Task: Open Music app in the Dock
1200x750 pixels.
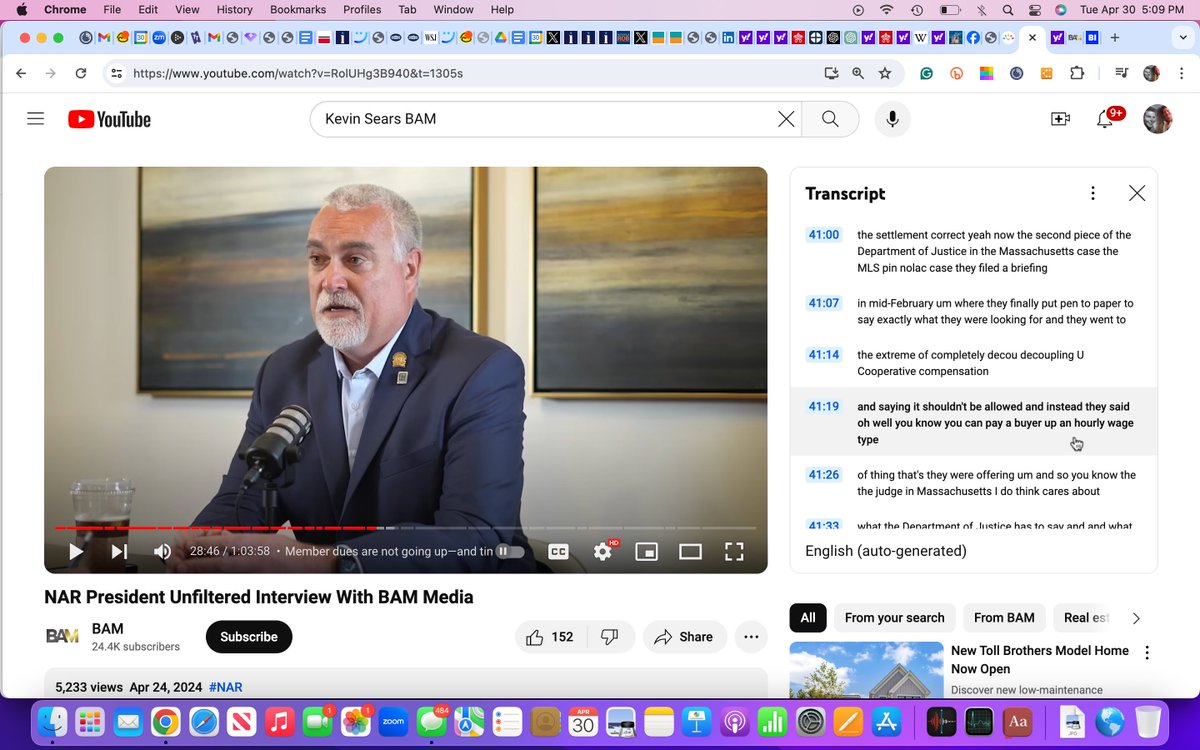Action: click(x=280, y=721)
